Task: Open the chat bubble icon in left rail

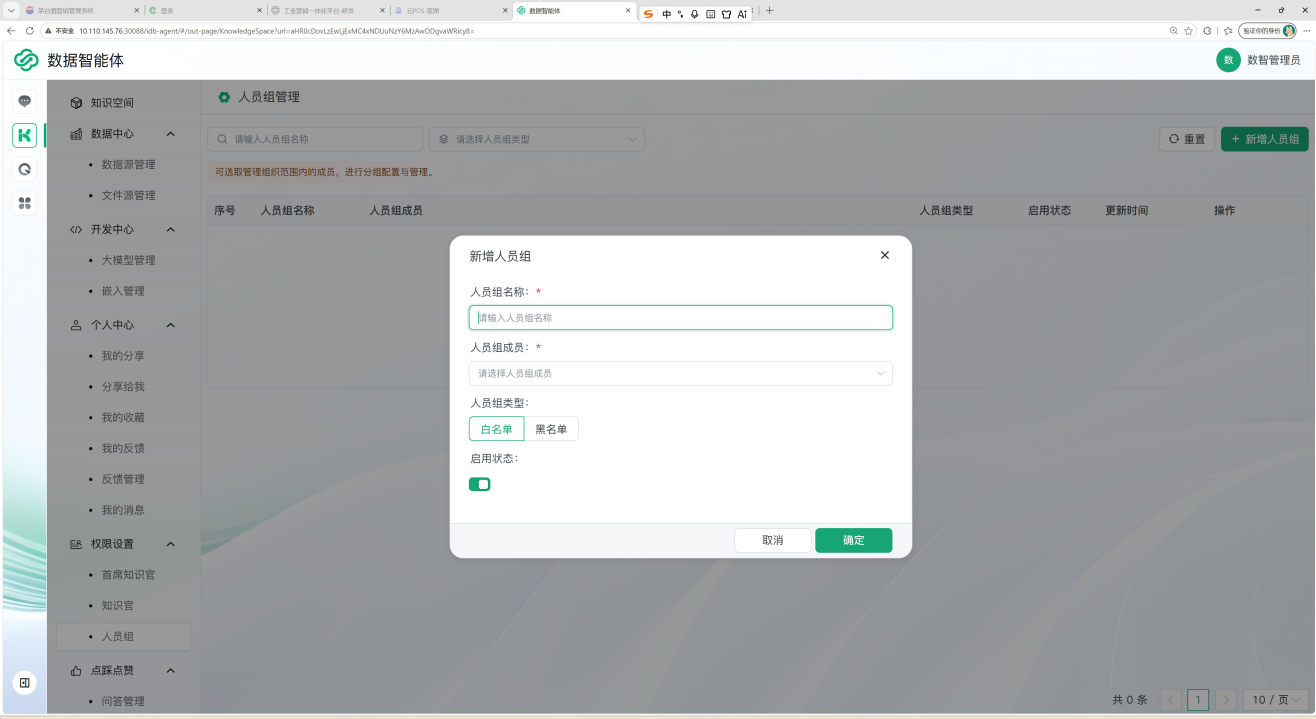Action: [25, 101]
